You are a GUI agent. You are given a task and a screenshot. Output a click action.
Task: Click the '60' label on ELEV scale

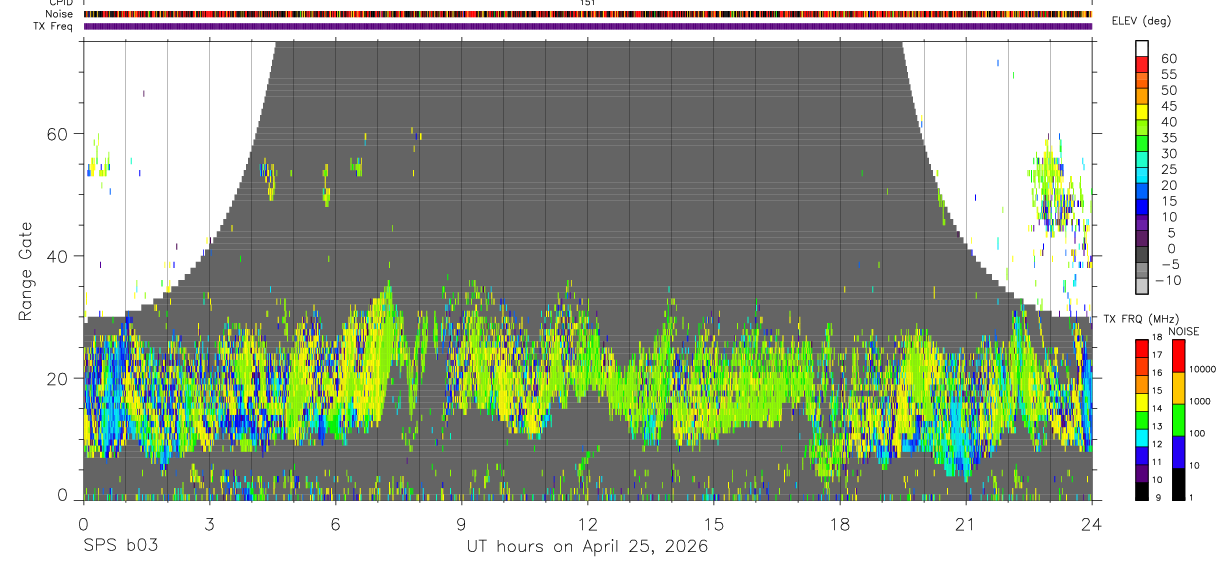[1169, 59]
